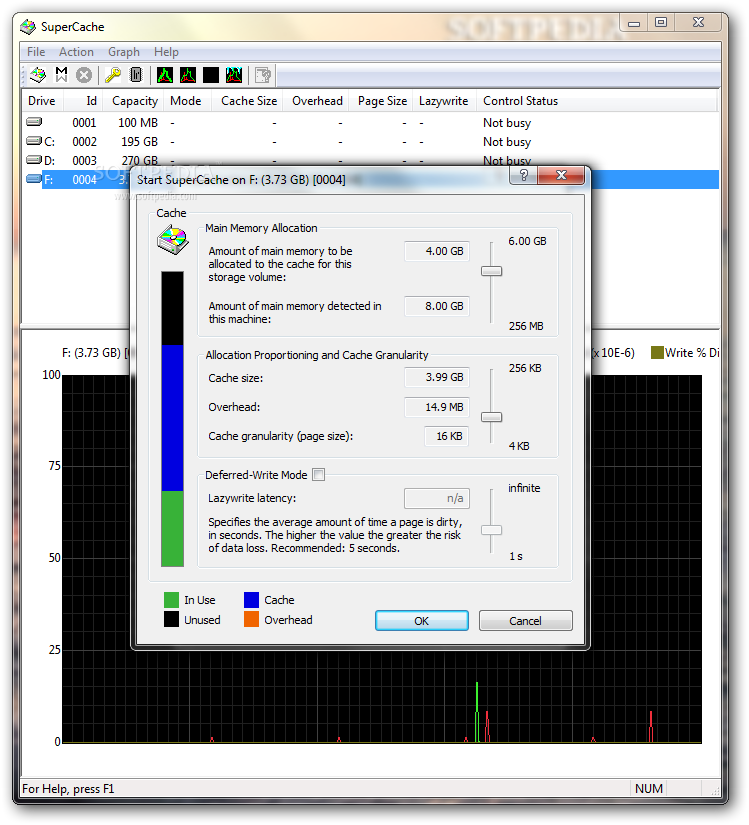Click the Drive column header
749x825 pixels.
[42, 101]
